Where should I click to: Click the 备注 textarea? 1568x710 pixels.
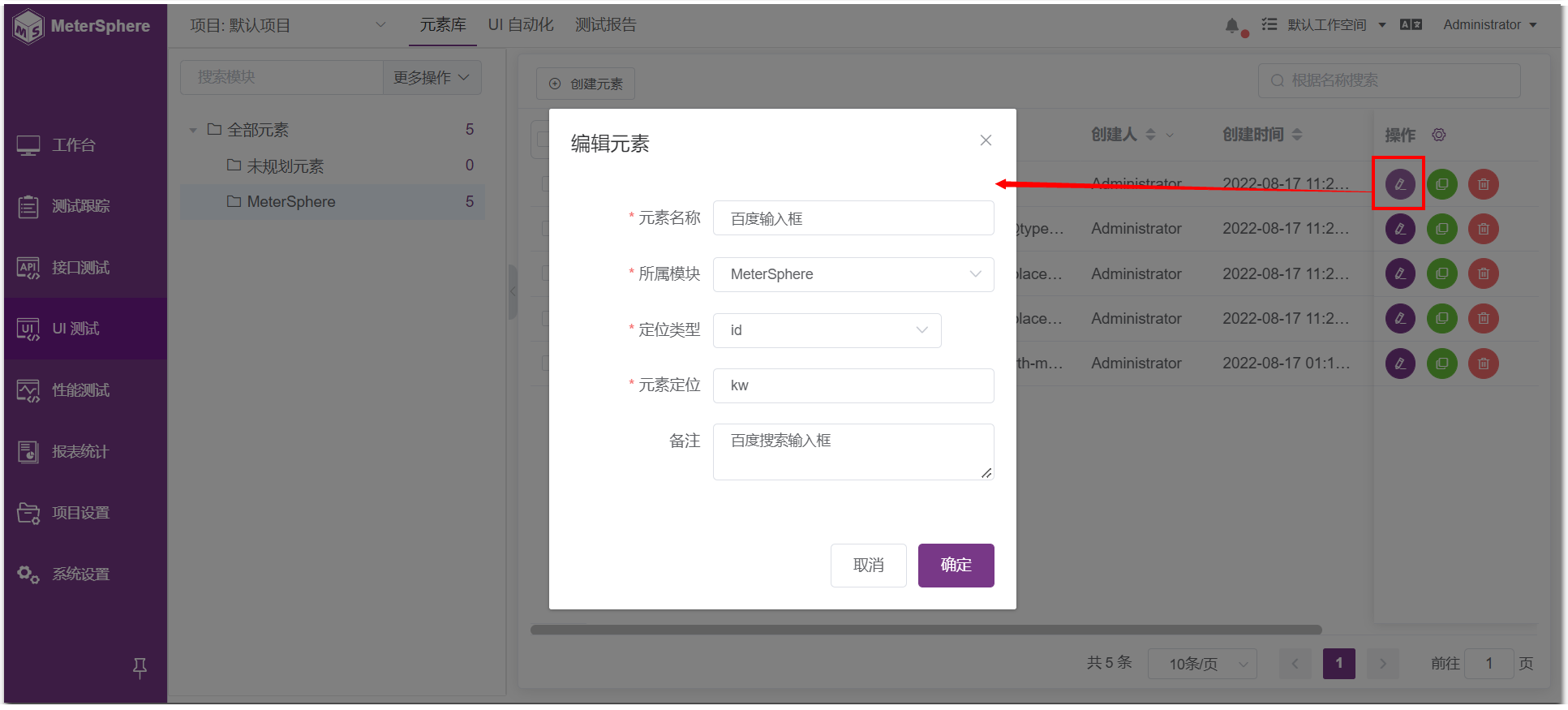(853, 452)
